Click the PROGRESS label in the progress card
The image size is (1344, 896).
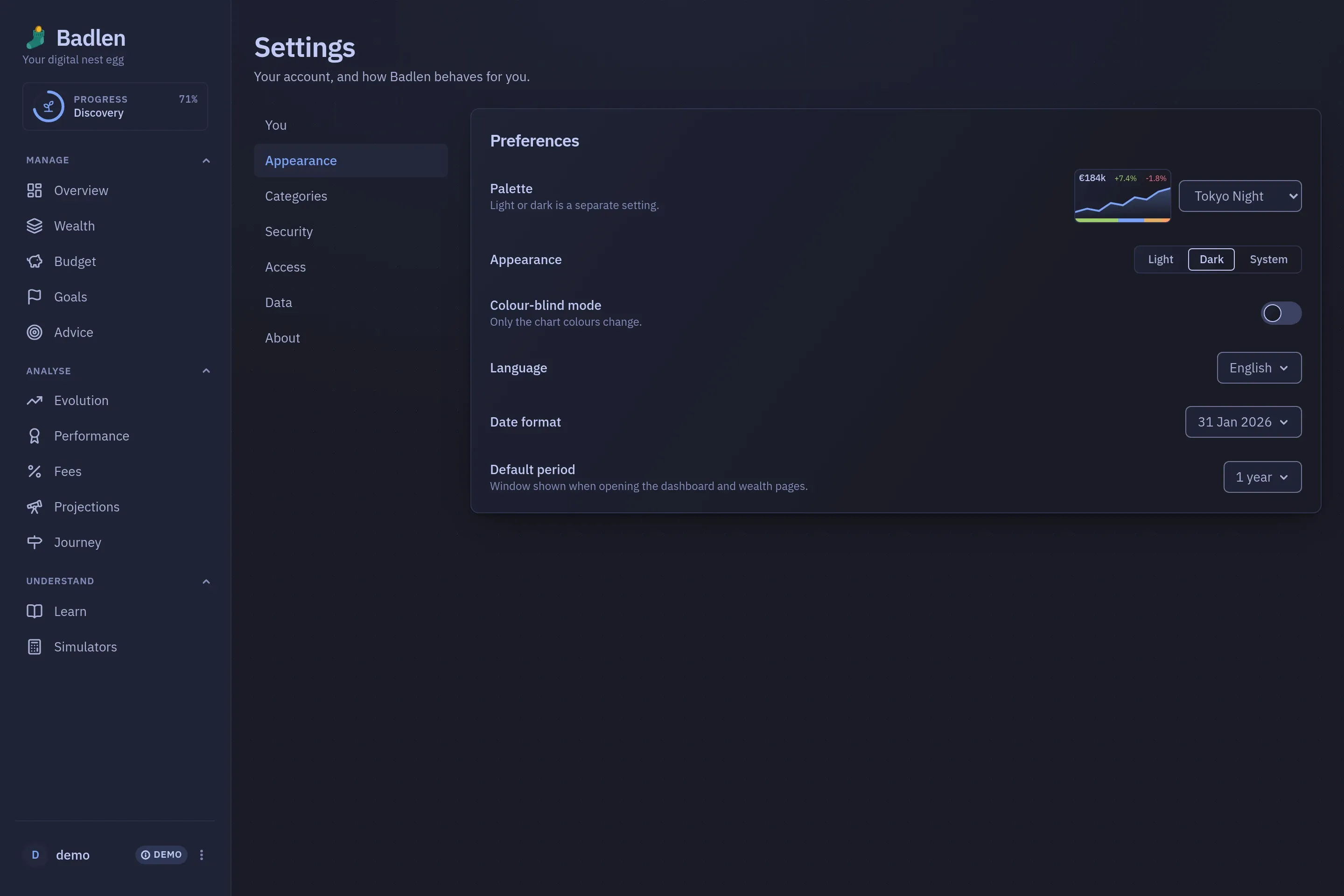(101, 99)
